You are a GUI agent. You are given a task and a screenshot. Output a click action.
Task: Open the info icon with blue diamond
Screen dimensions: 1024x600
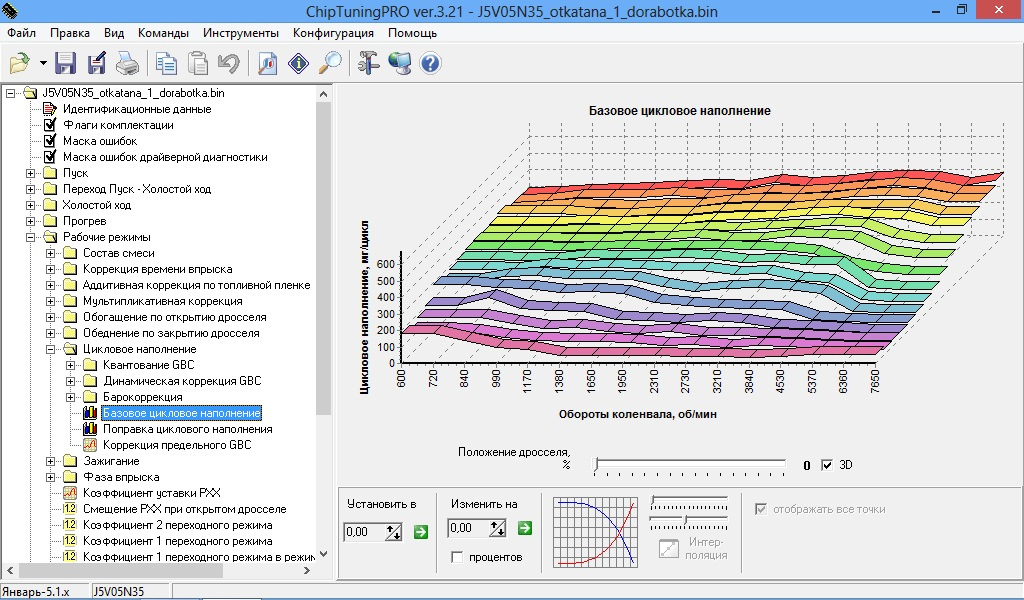click(299, 64)
